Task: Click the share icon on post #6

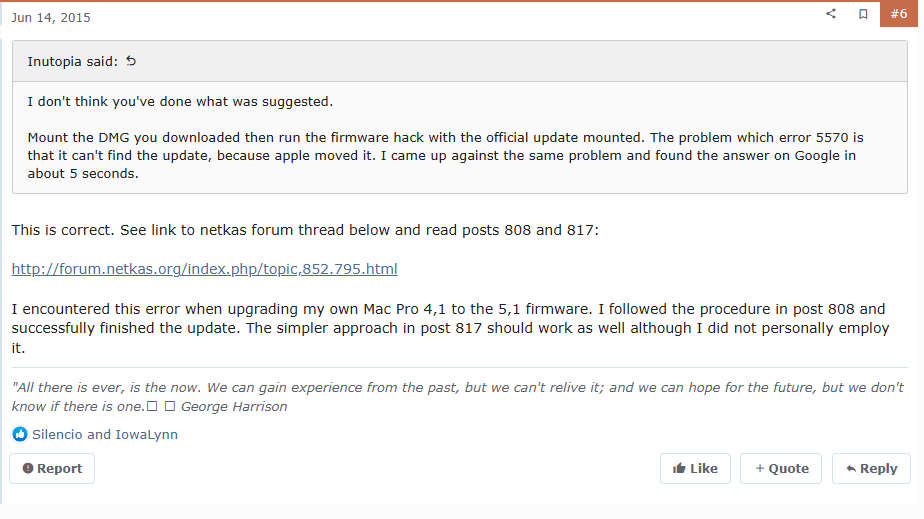Action: pyautogui.click(x=831, y=14)
